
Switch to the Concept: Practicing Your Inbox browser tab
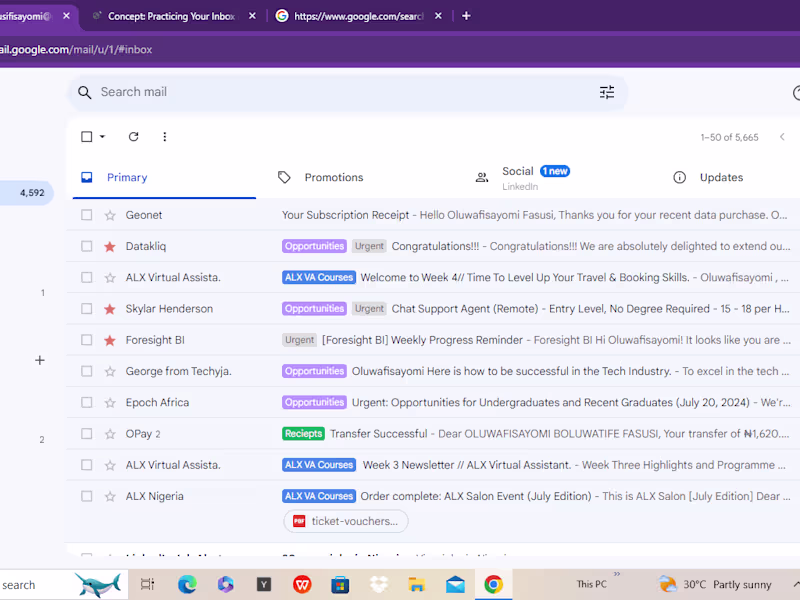pyautogui.click(x=171, y=16)
